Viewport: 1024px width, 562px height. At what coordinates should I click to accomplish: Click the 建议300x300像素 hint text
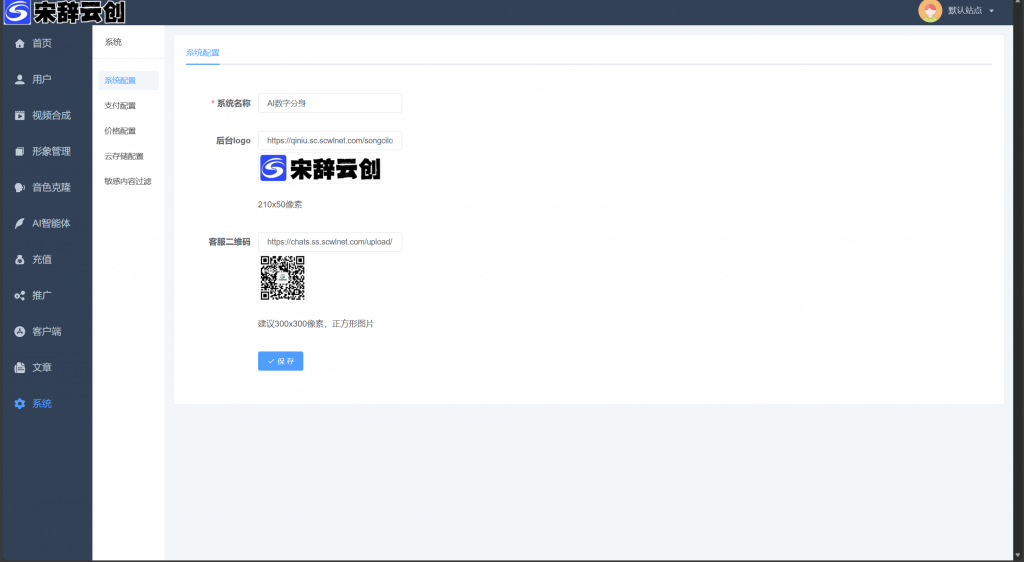[315, 324]
